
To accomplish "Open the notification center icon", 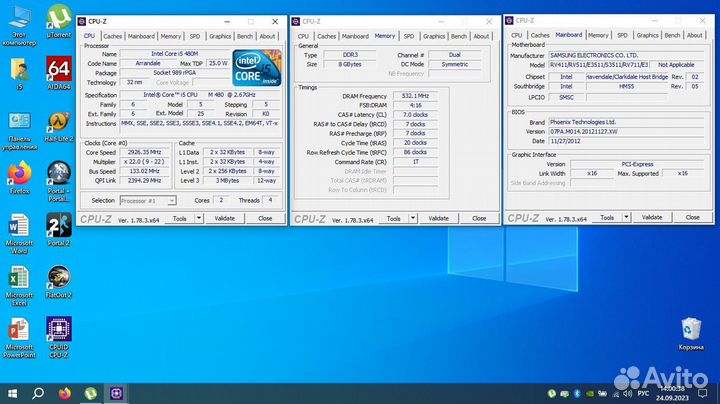I will 702,393.
